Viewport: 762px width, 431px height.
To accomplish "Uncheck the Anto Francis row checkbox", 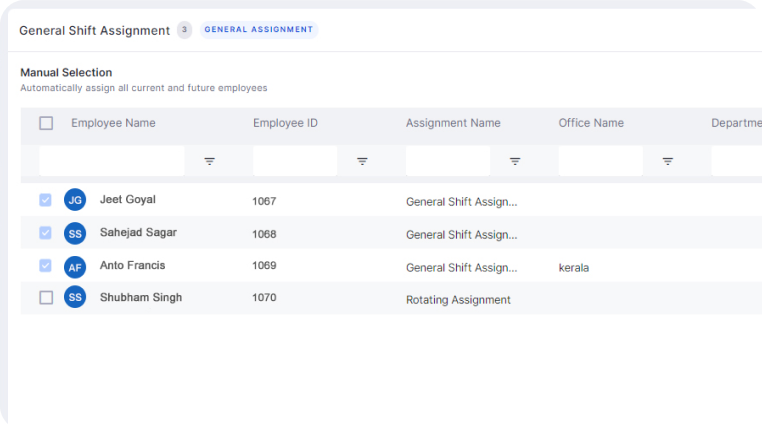I will point(45,265).
